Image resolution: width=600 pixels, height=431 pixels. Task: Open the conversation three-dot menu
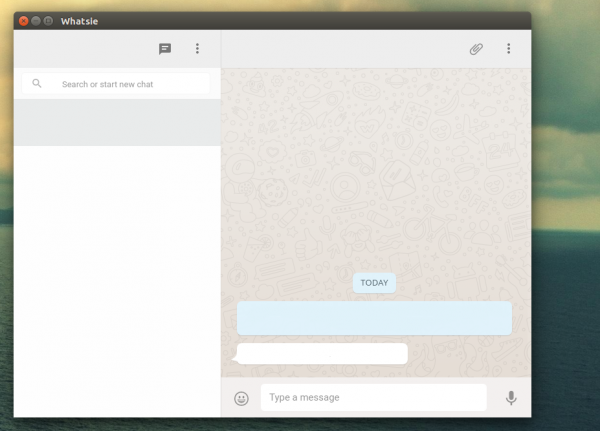click(509, 49)
